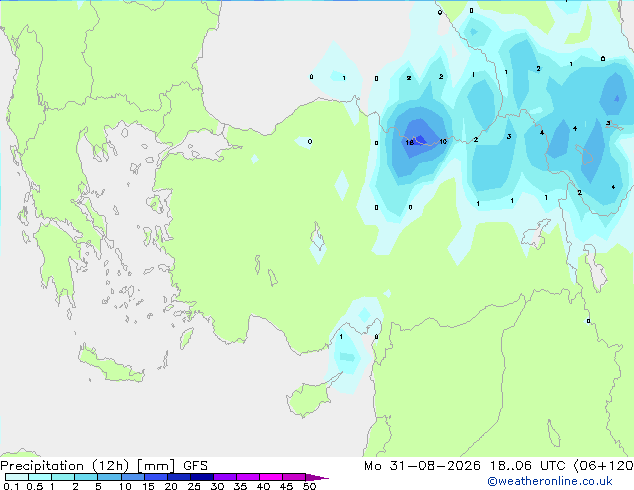634x490 pixels.
Task: Click the '50' legend scale label
Action: pos(309,486)
